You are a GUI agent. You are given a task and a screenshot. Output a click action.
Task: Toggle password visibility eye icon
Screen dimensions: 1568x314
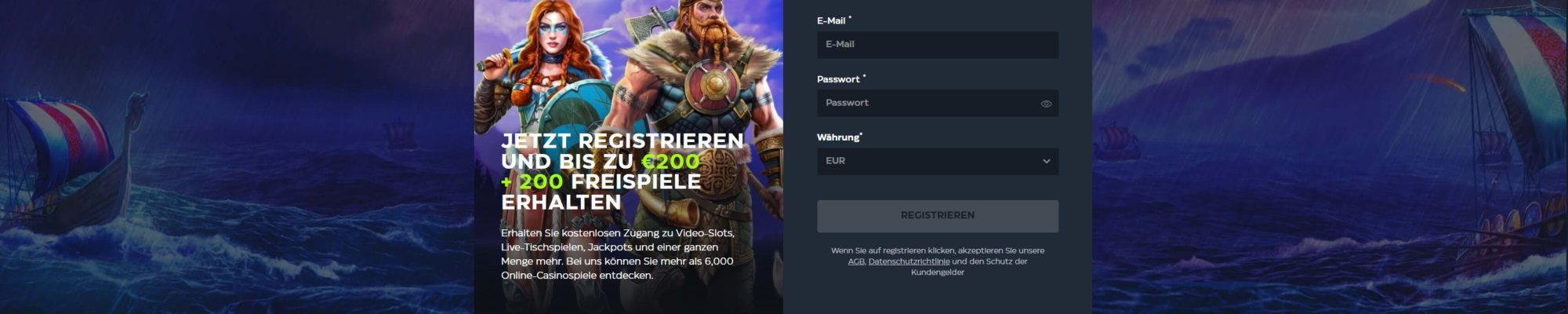coord(1046,104)
